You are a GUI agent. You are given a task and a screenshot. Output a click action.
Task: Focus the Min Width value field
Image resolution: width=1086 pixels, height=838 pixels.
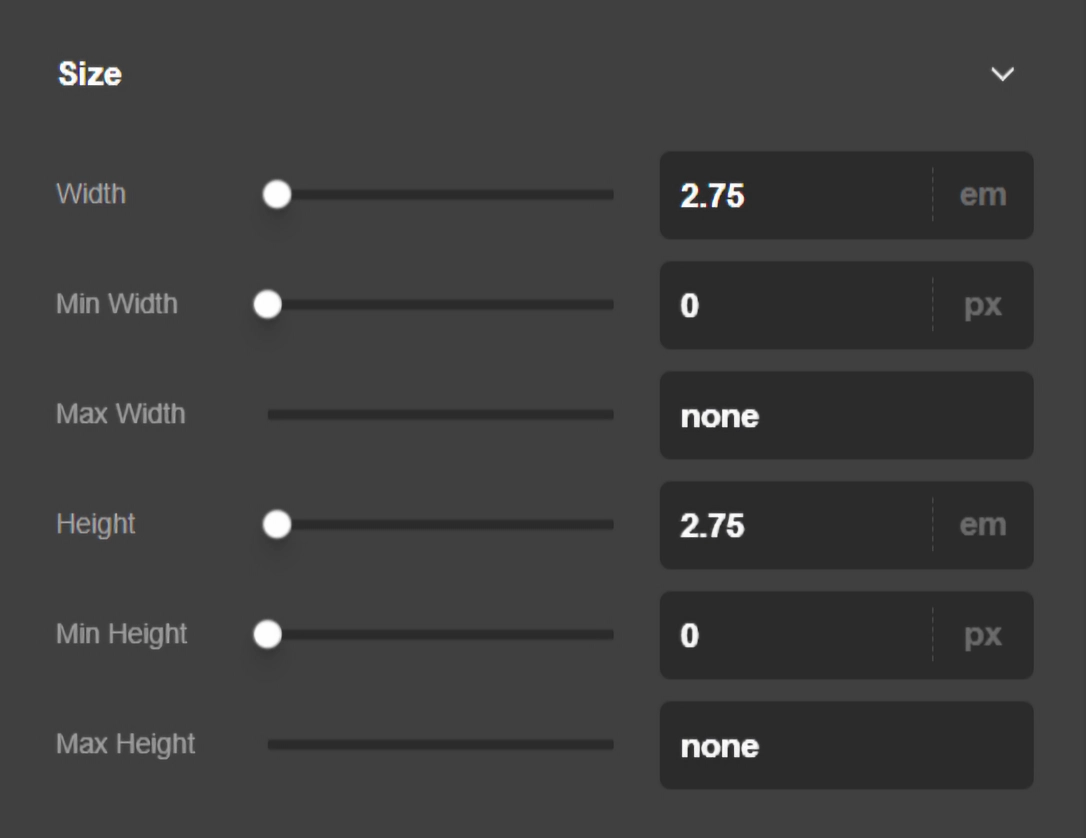pos(790,305)
